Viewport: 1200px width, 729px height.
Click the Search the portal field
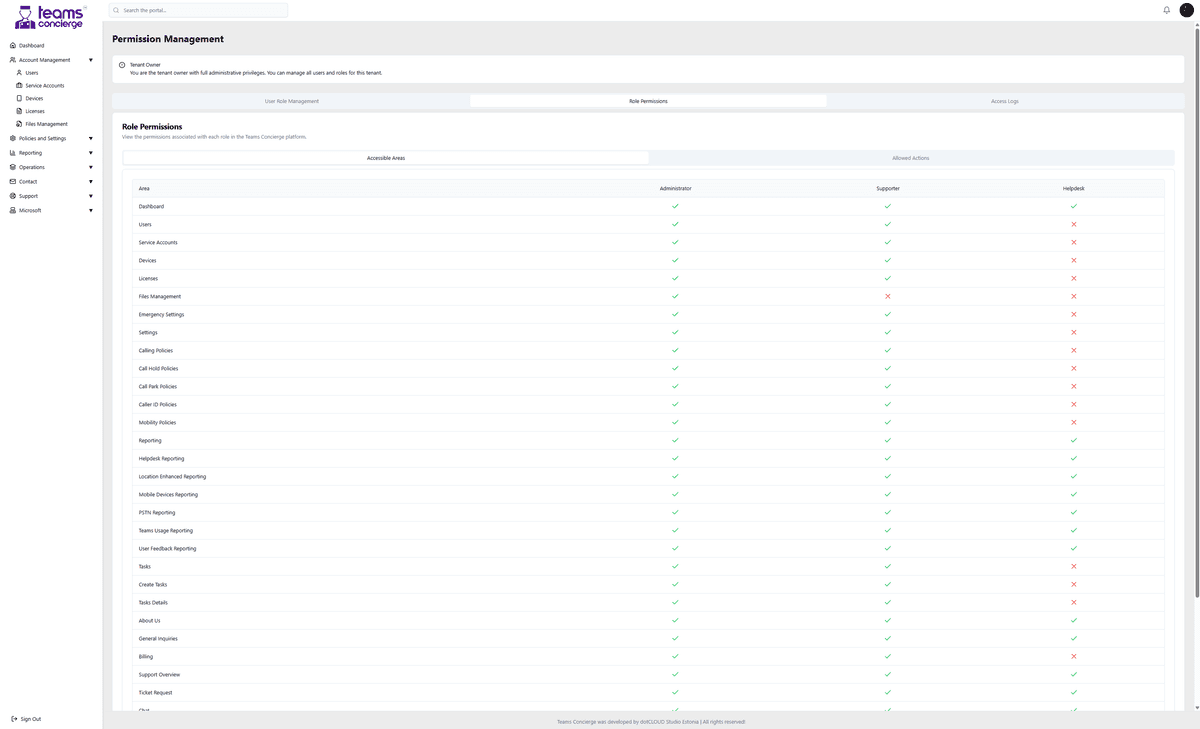(200, 10)
